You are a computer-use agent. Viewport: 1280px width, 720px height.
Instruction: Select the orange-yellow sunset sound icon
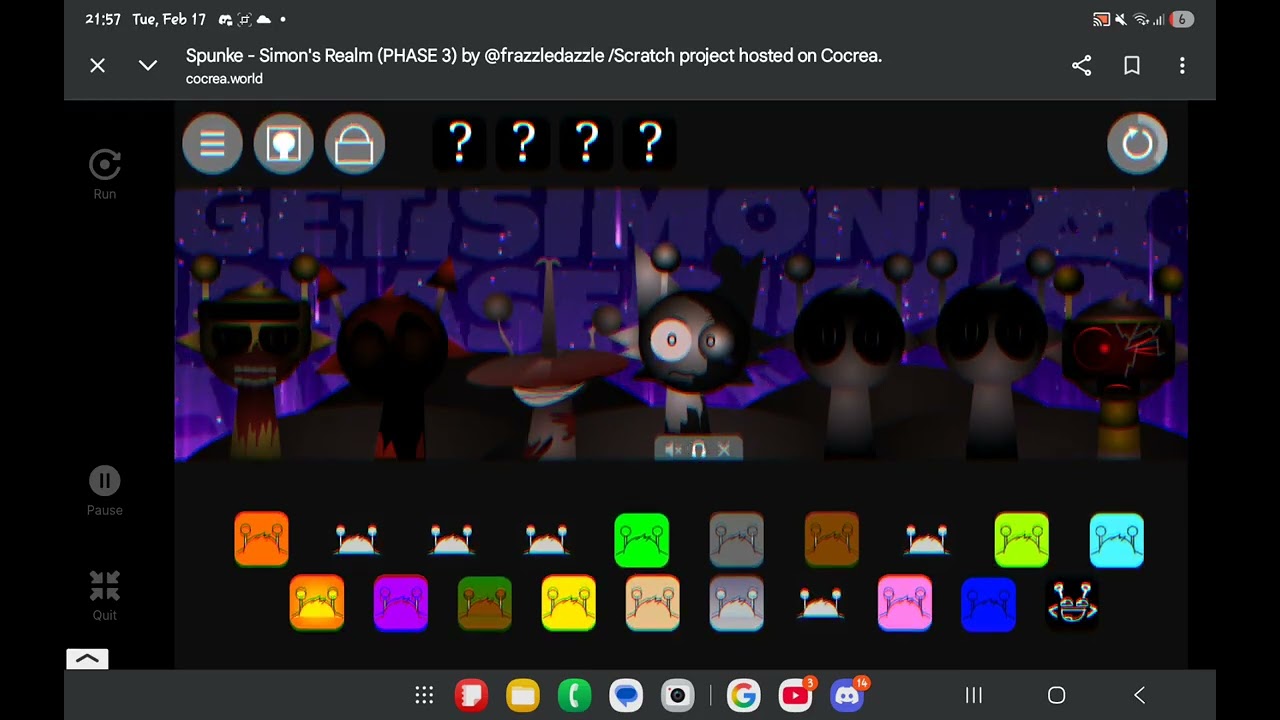[x=317, y=603]
